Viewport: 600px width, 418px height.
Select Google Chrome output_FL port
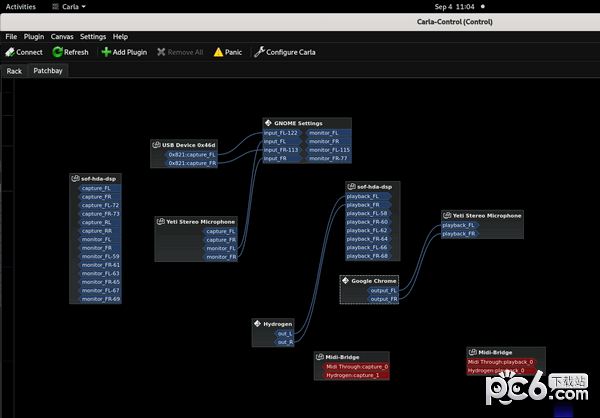(x=383, y=291)
